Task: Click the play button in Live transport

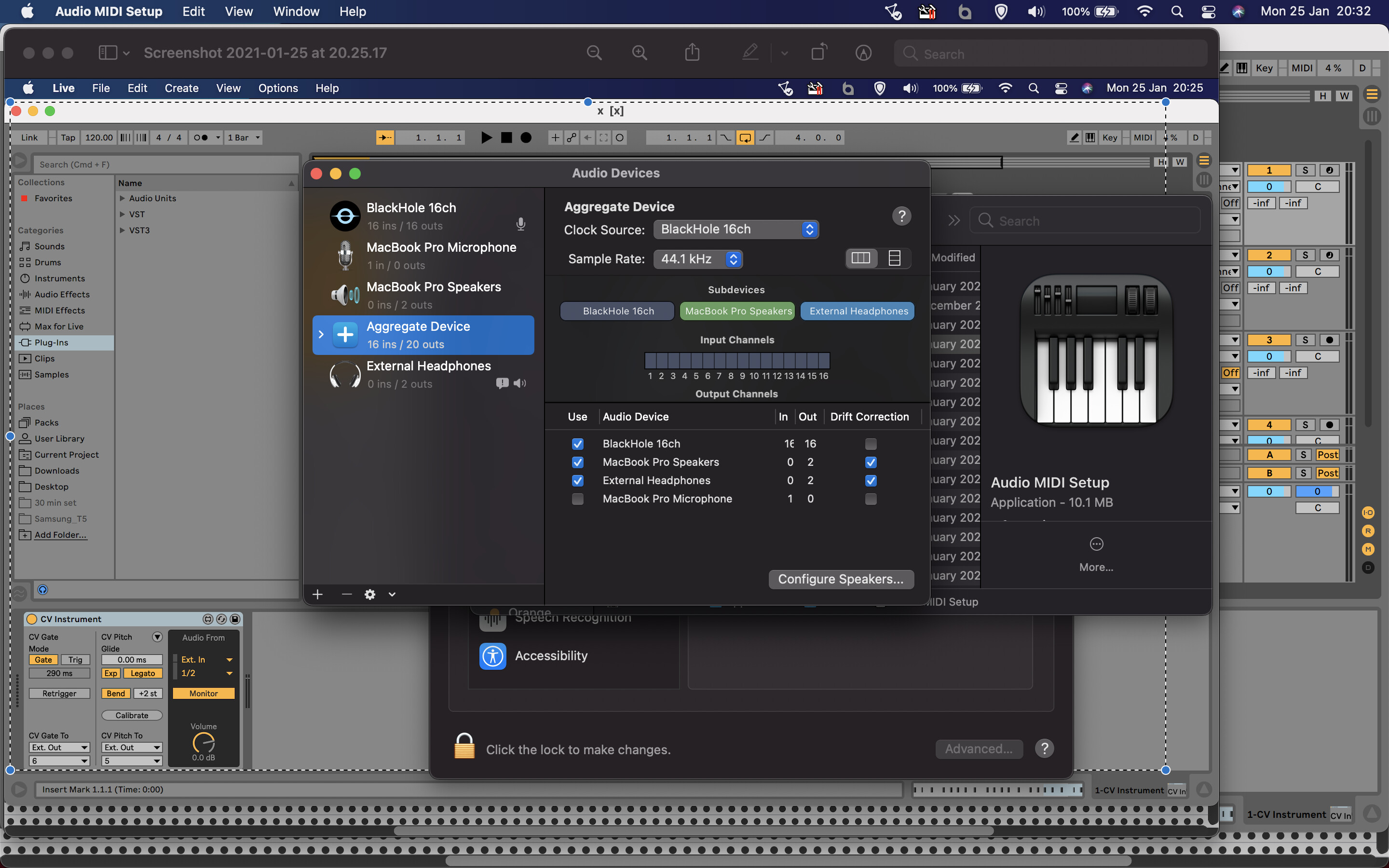Action: click(486, 138)
